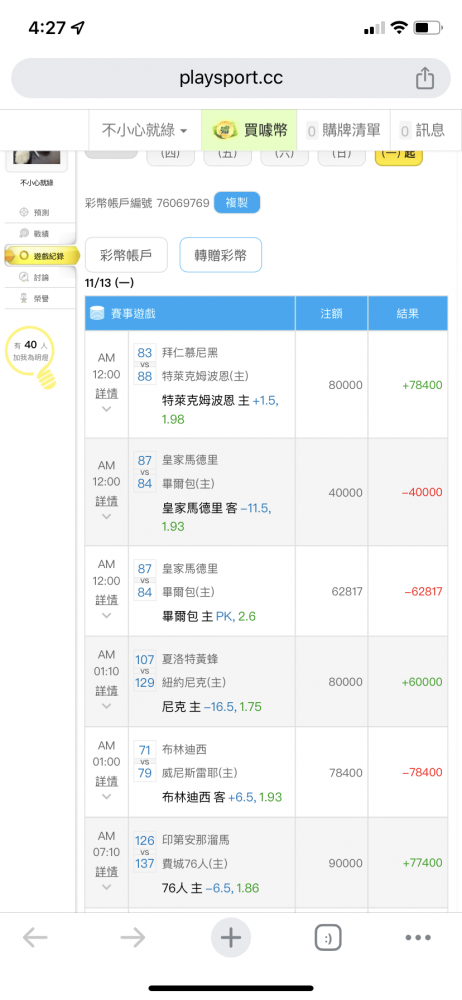The width and height of the screenshot is (462, 1000).
Task: Open the 不小心就綠 user dropdown
Action: [144, 131]
